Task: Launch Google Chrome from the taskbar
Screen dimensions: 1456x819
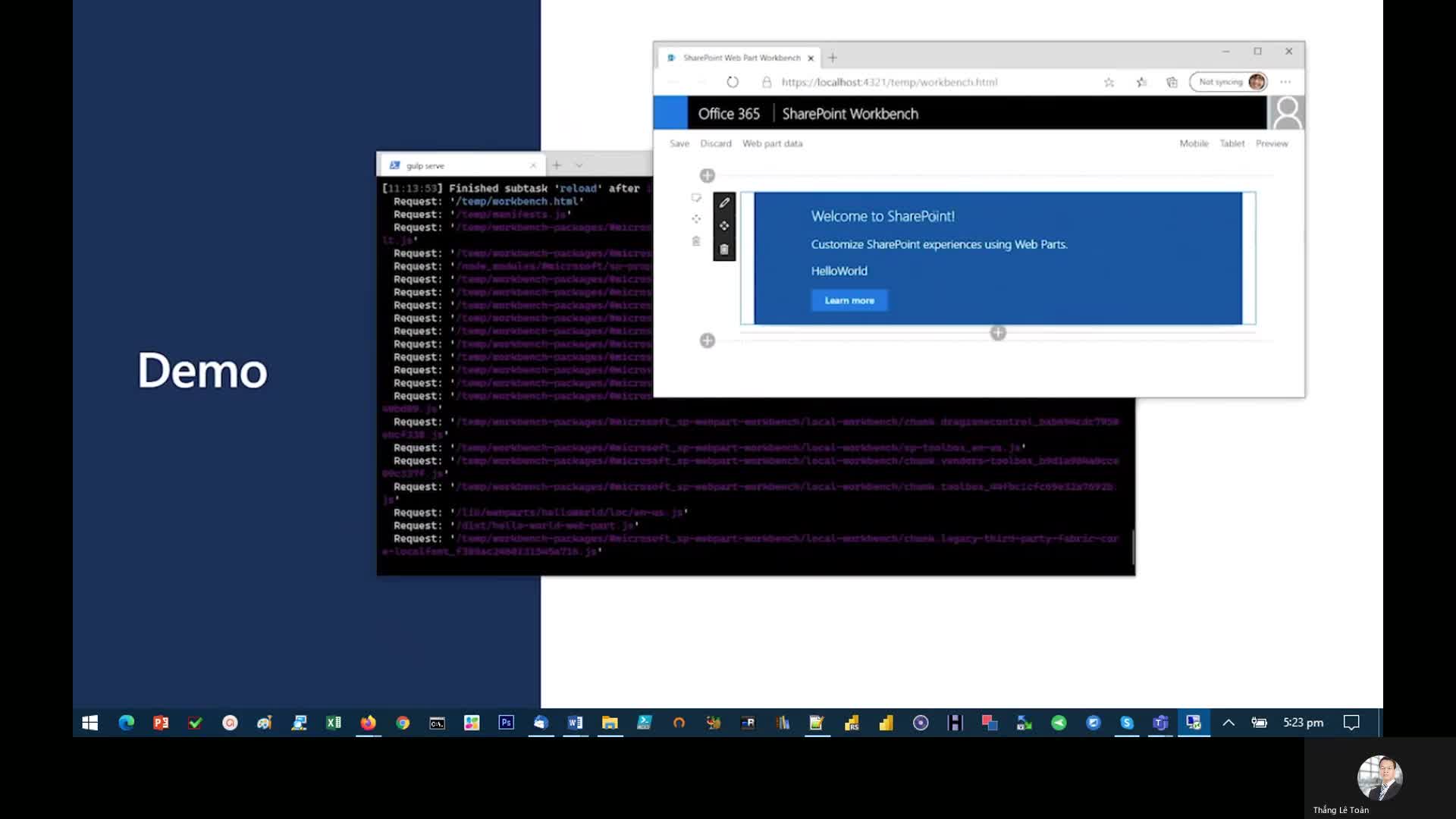Action: coord(403,723)
